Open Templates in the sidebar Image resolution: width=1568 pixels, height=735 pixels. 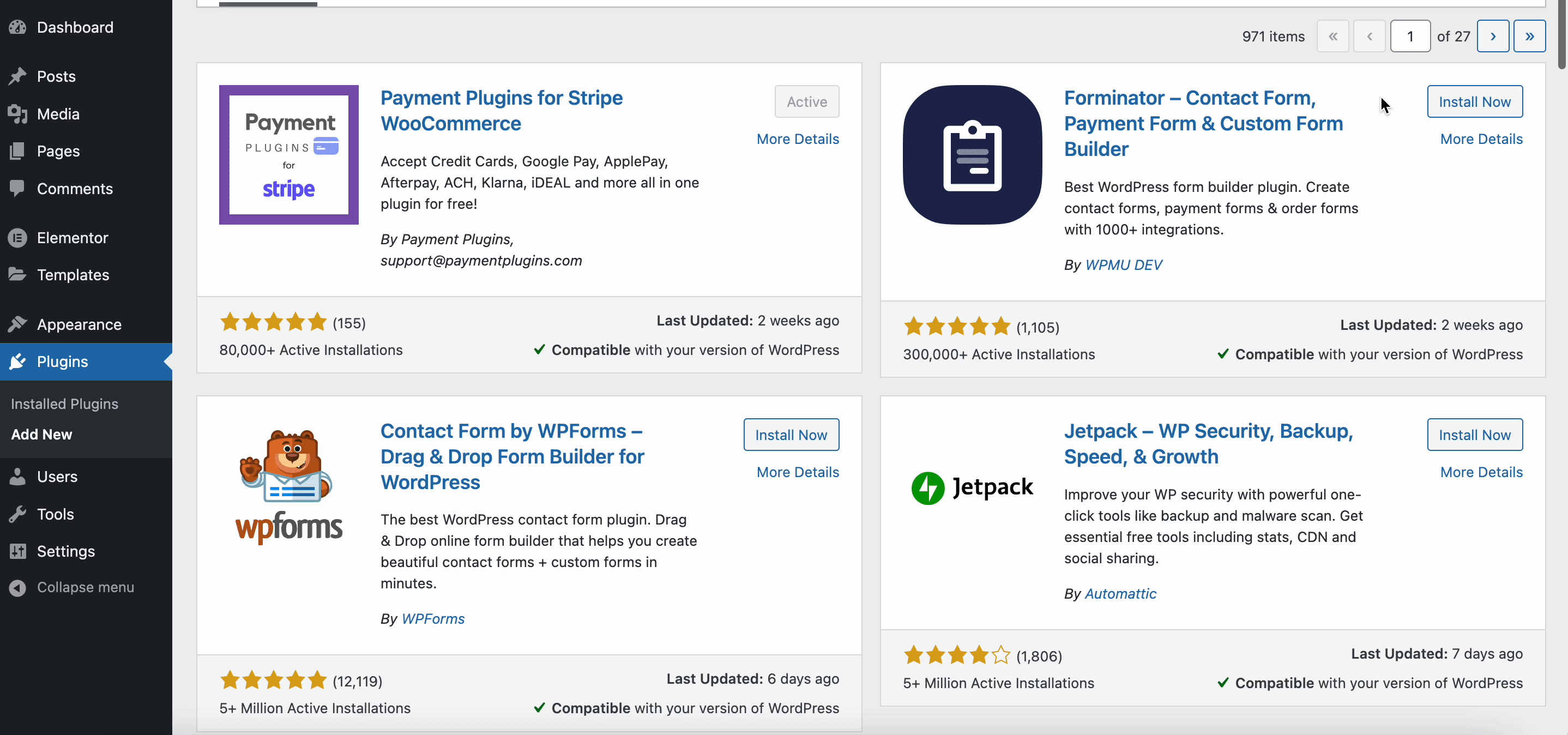[x=73, y=275]
